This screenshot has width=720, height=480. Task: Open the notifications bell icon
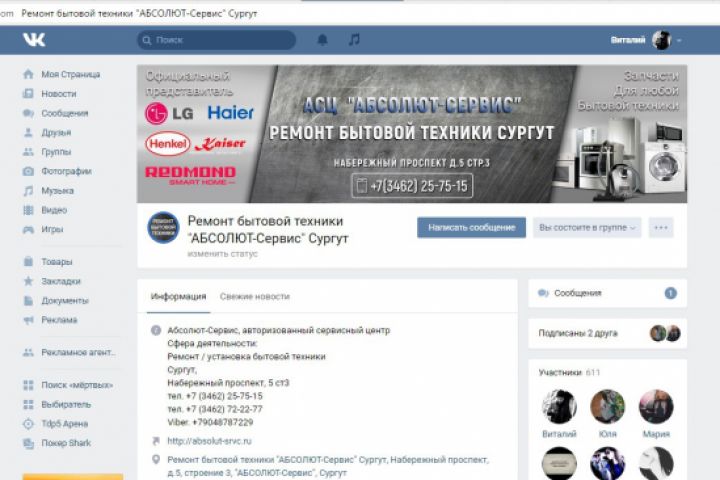coord(323,40)
